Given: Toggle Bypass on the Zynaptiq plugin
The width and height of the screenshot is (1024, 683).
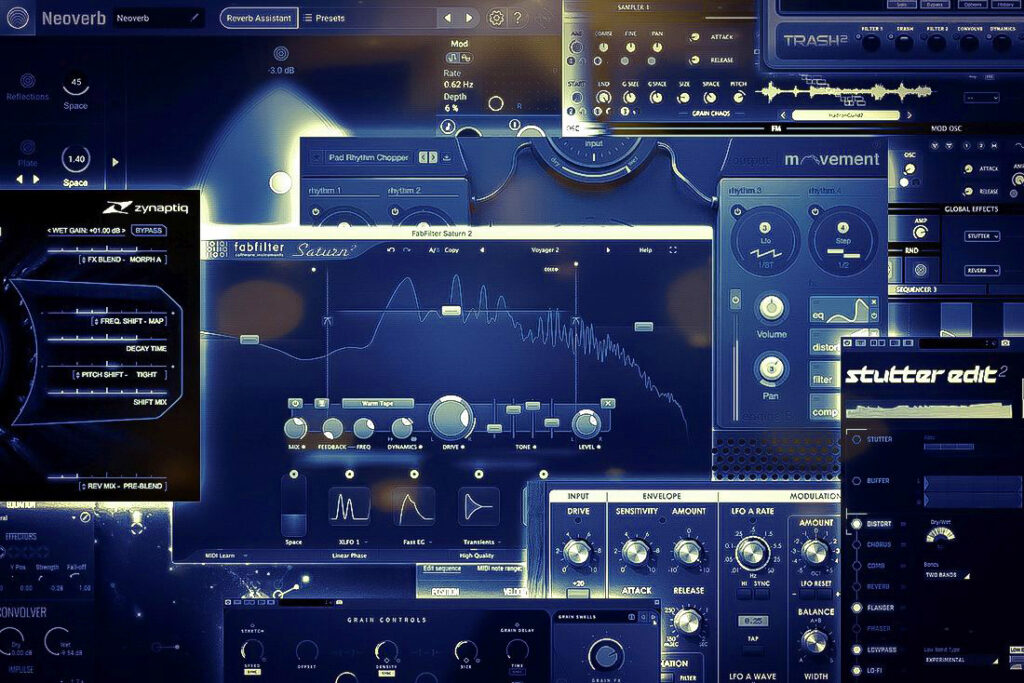Looking at the screenshot, I should (148, 230).
